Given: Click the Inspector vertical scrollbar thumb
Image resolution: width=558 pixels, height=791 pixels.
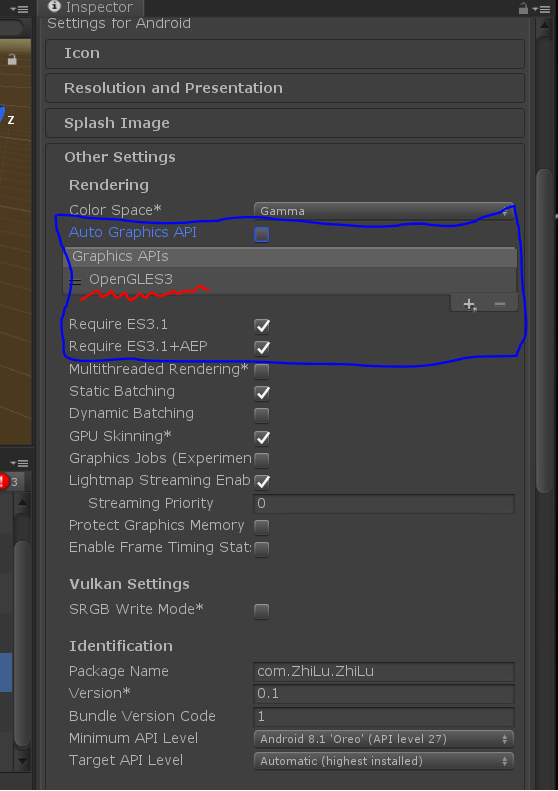Looking at the screenshot, I should [544, 331].
